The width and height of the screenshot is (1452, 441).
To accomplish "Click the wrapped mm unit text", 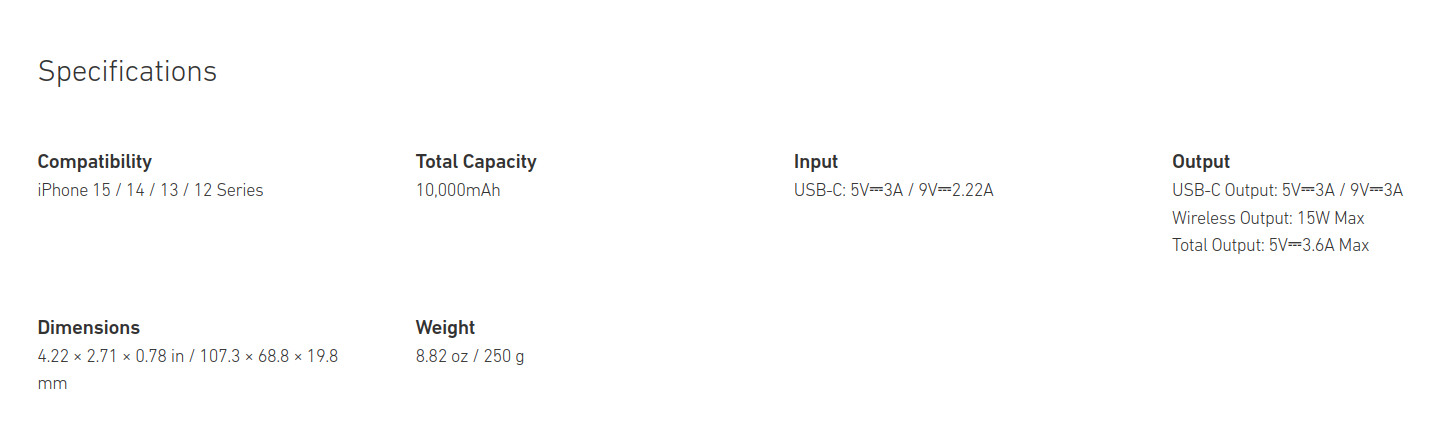I will tap(52, 383).
